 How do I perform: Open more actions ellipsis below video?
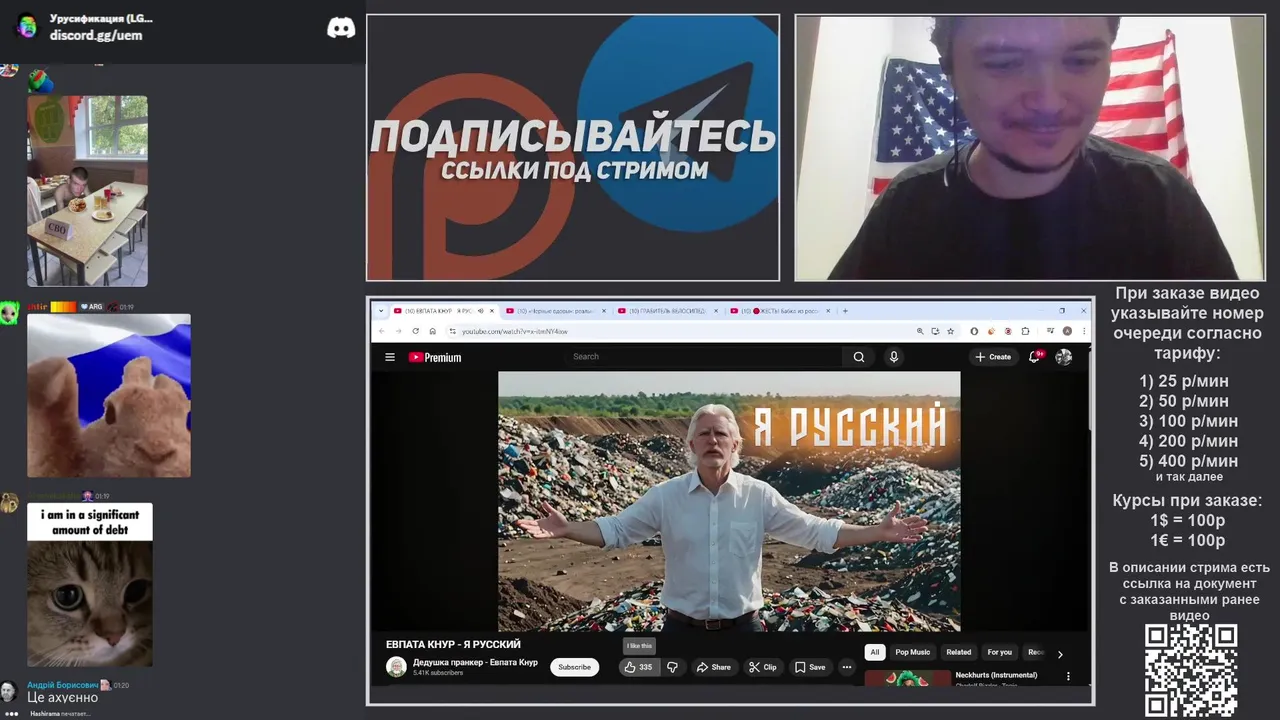(x=847, y=667)
